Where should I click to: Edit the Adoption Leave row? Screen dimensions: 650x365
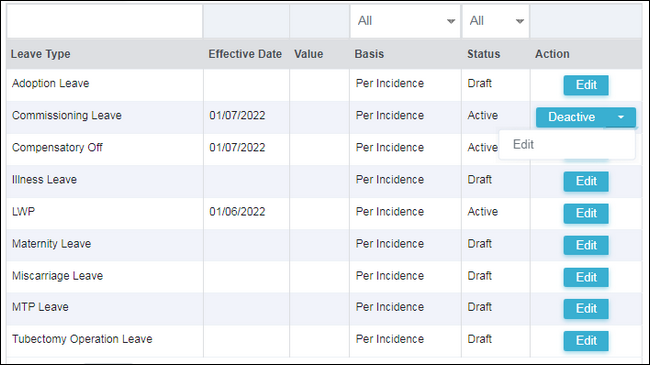pyautogui.click(x=586, y=85)
